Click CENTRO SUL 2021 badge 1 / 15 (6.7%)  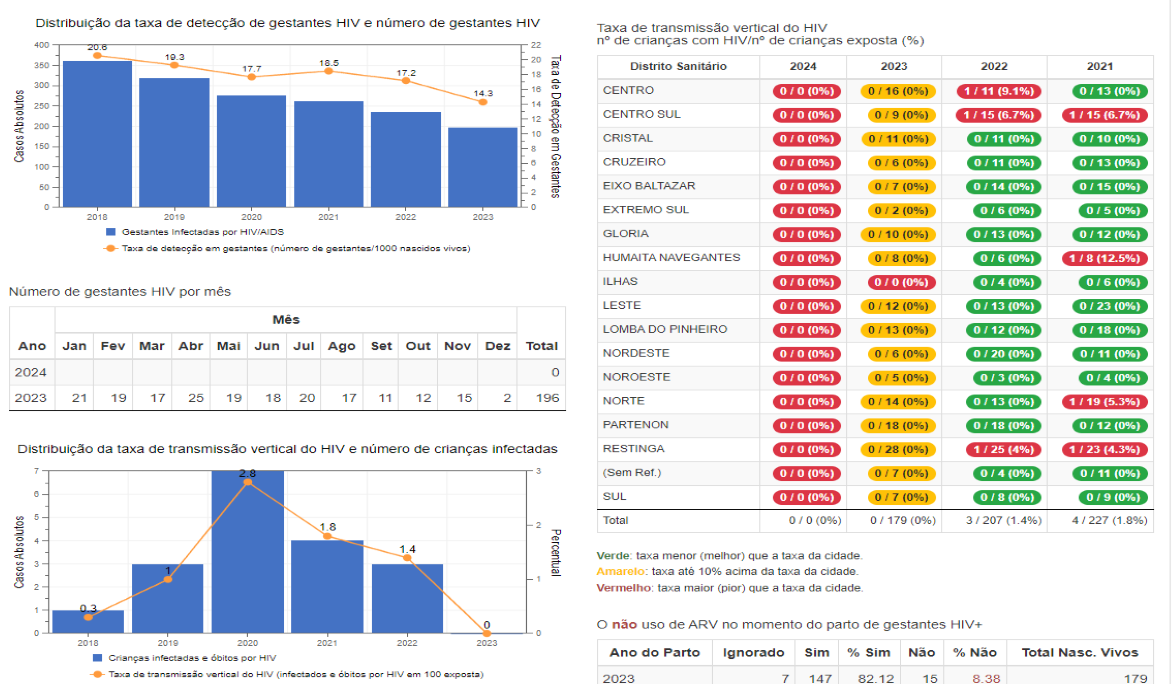(1105, 115)
